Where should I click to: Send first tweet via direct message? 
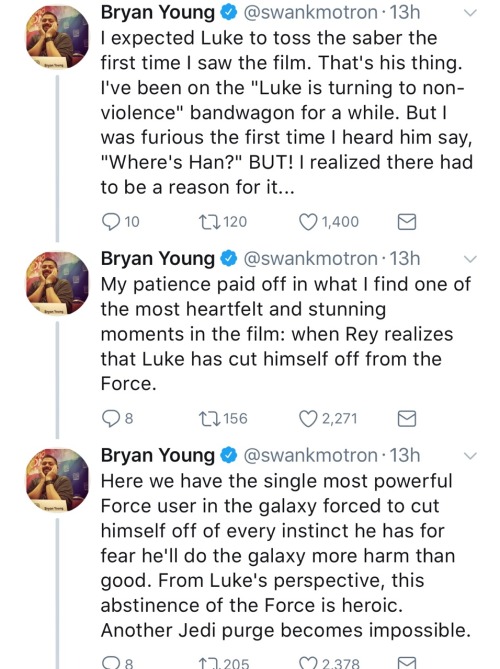point(407,222)
